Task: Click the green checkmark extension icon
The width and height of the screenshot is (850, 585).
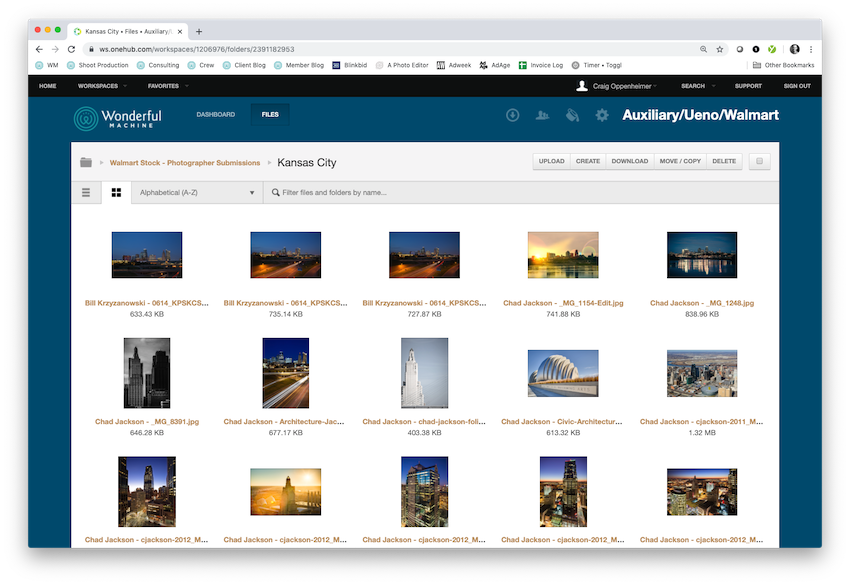Action: pos(772,49)
